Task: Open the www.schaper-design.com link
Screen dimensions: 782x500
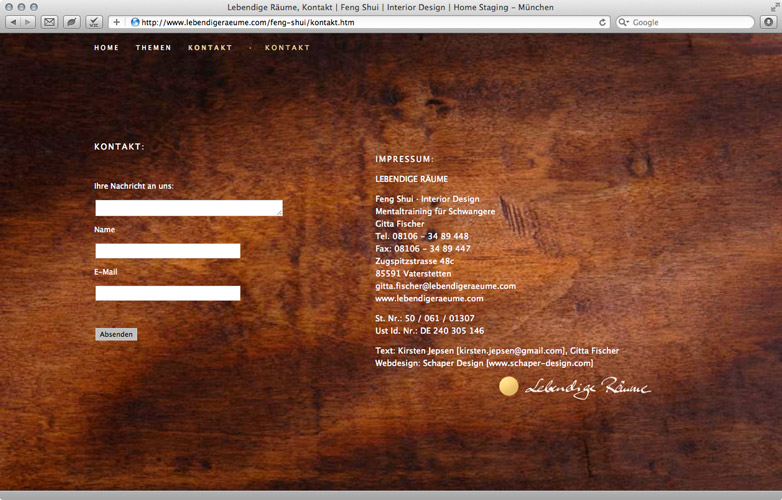Action: pos(541,363)
